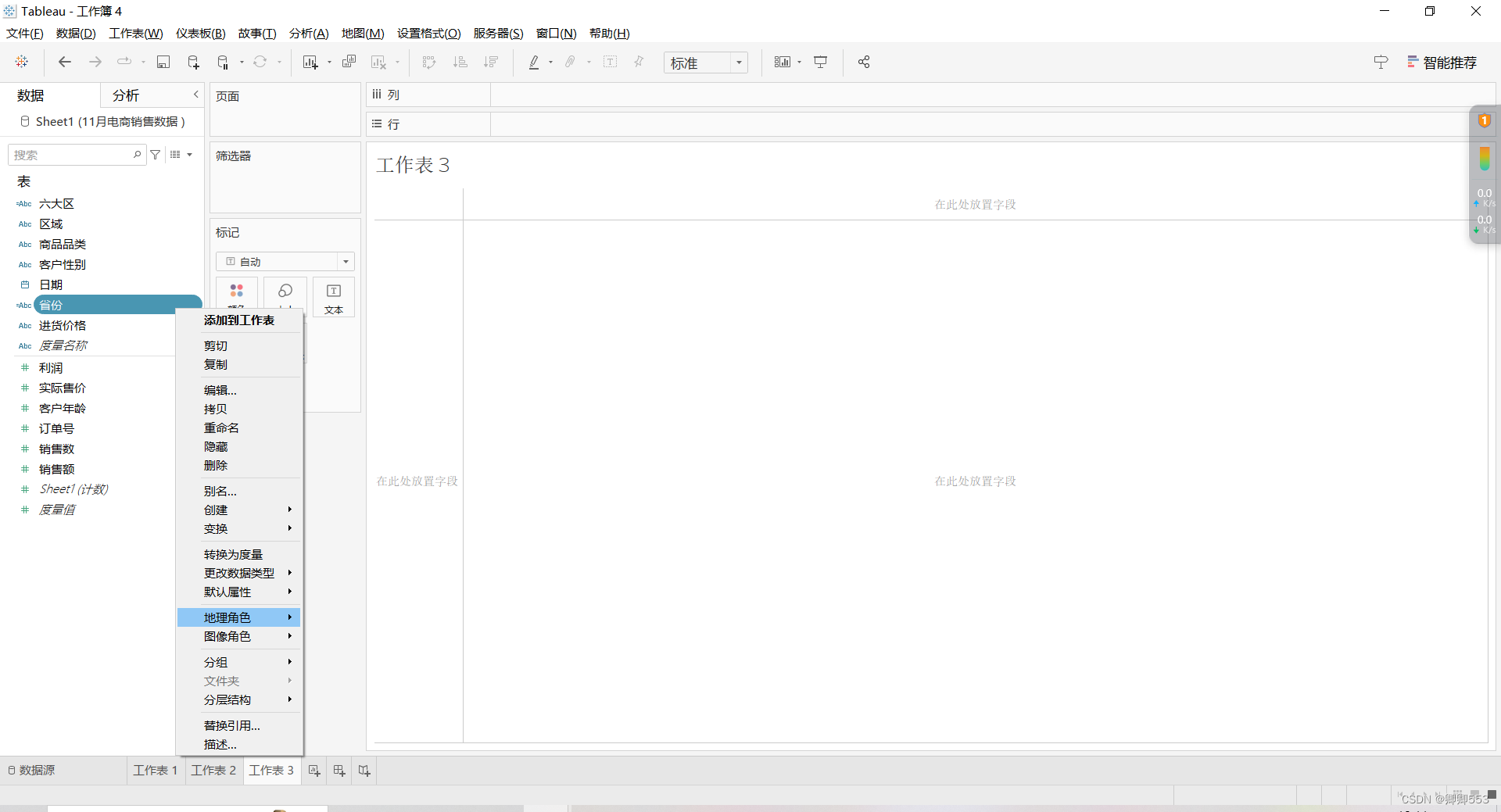Open the data guide icon left of 智能推荐
This screenshot has height=812, width=1501.
click(1381, 62)
